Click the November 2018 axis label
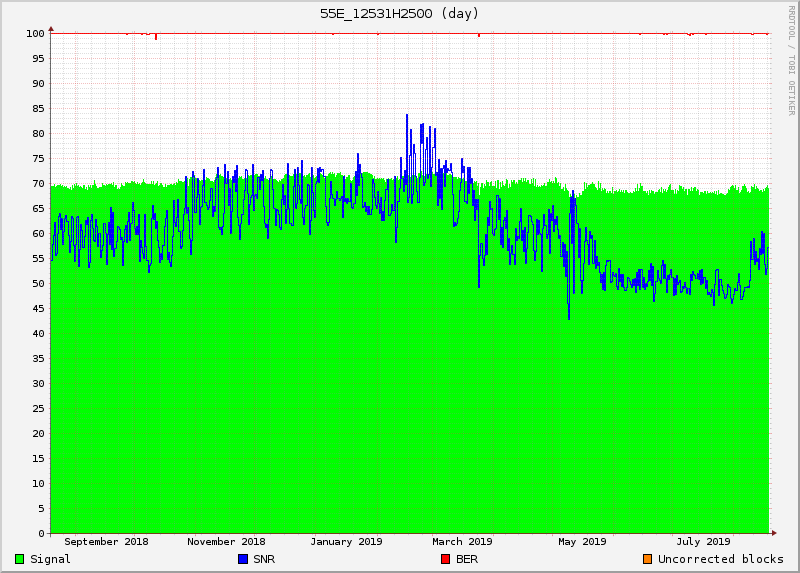This screenshot has height=573, width=800. 226,542
